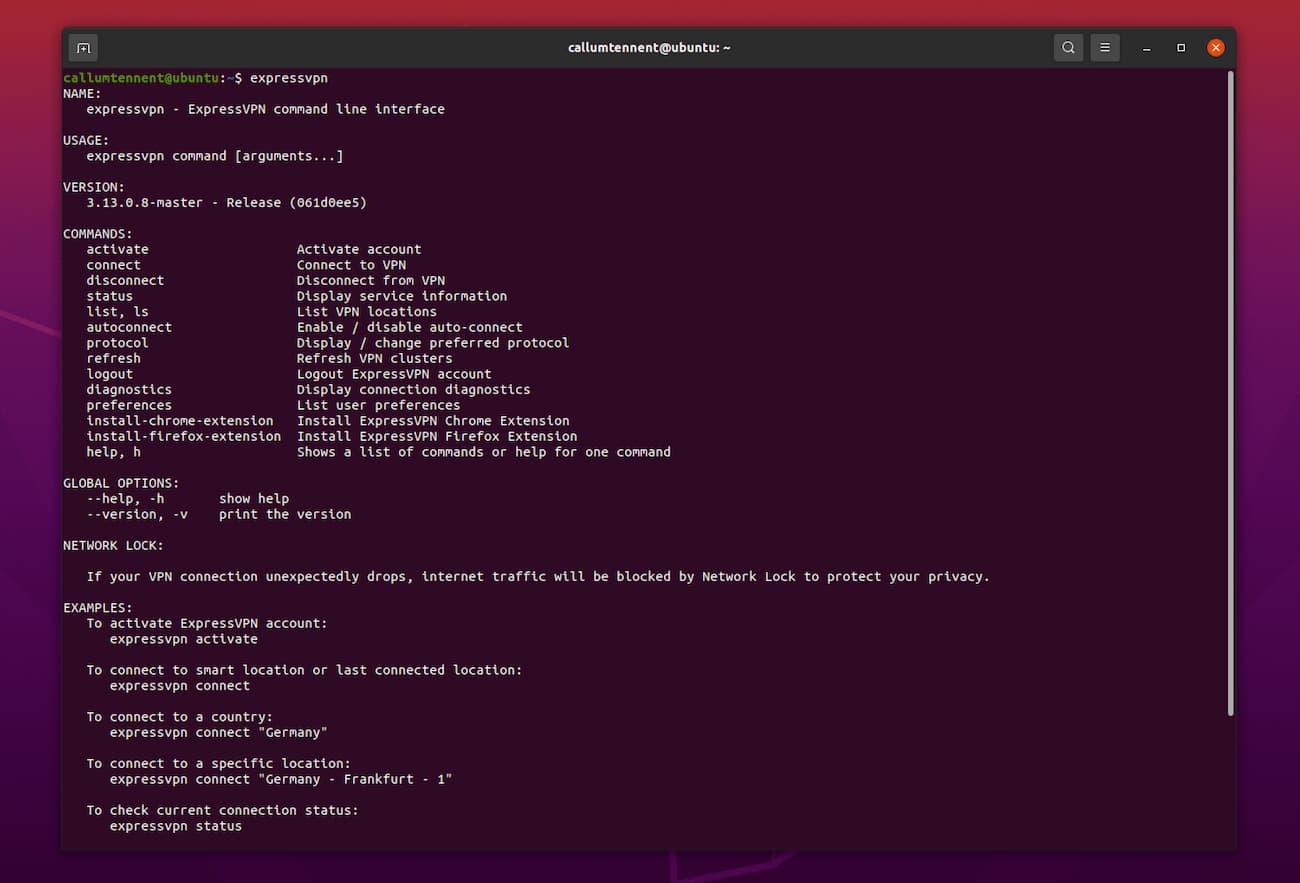This screenshot has width=1300, height=883.
Task: Click the install-chrome-extension command name
Action: (180, 421)
